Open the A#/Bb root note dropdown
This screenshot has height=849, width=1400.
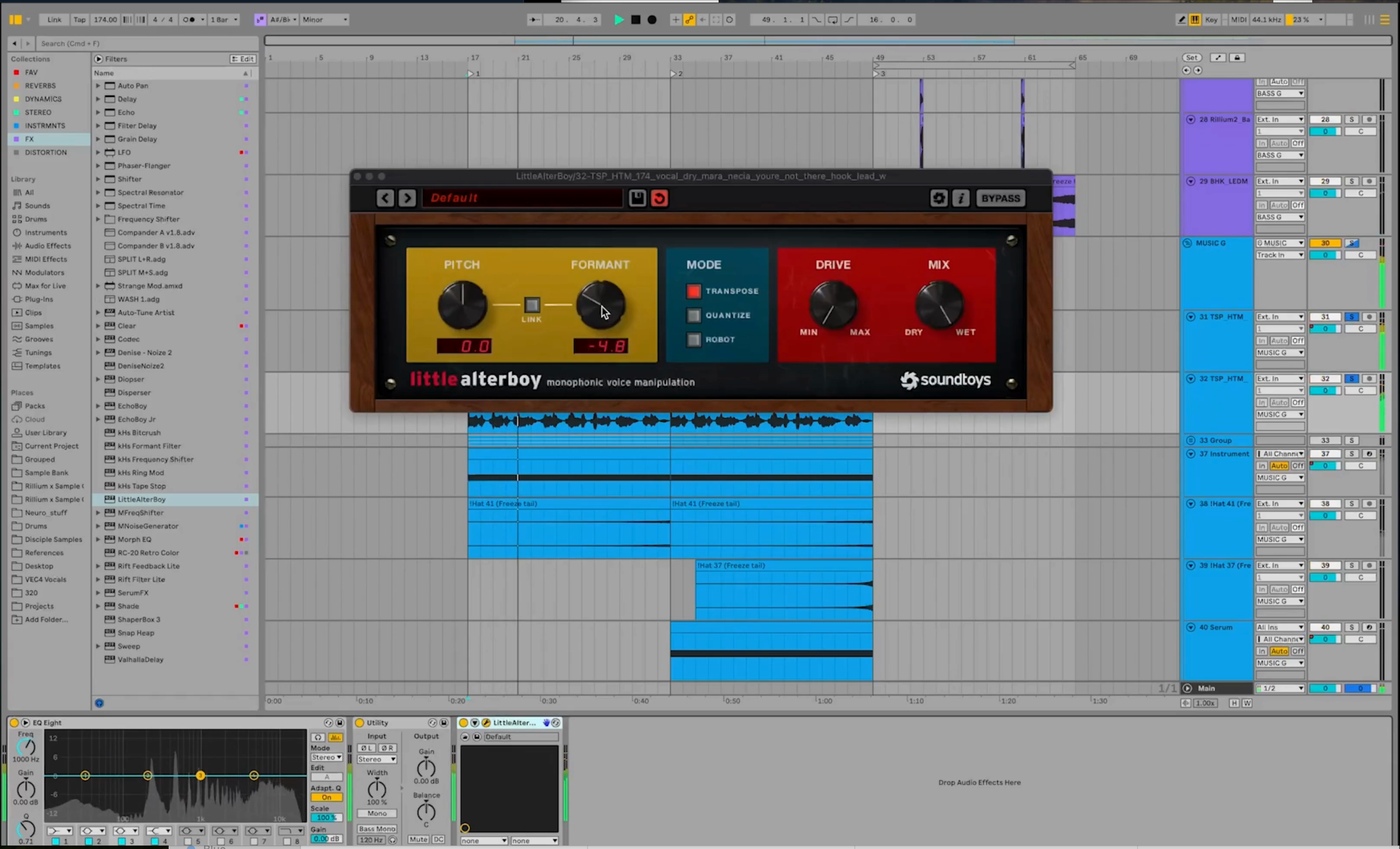pyautogui.click(x=283, y=19)
